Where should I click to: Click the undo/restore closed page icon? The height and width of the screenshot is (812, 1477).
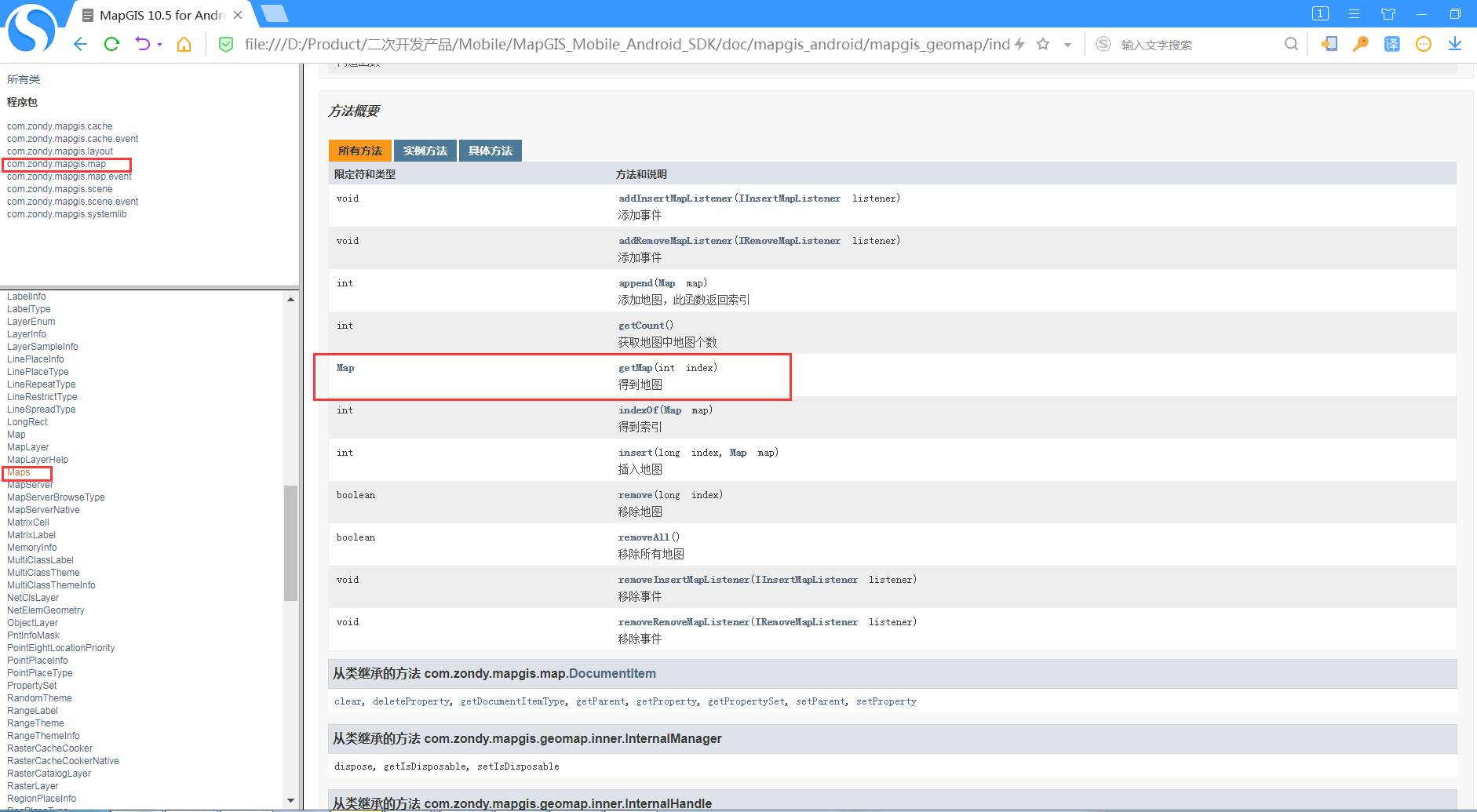142,44
